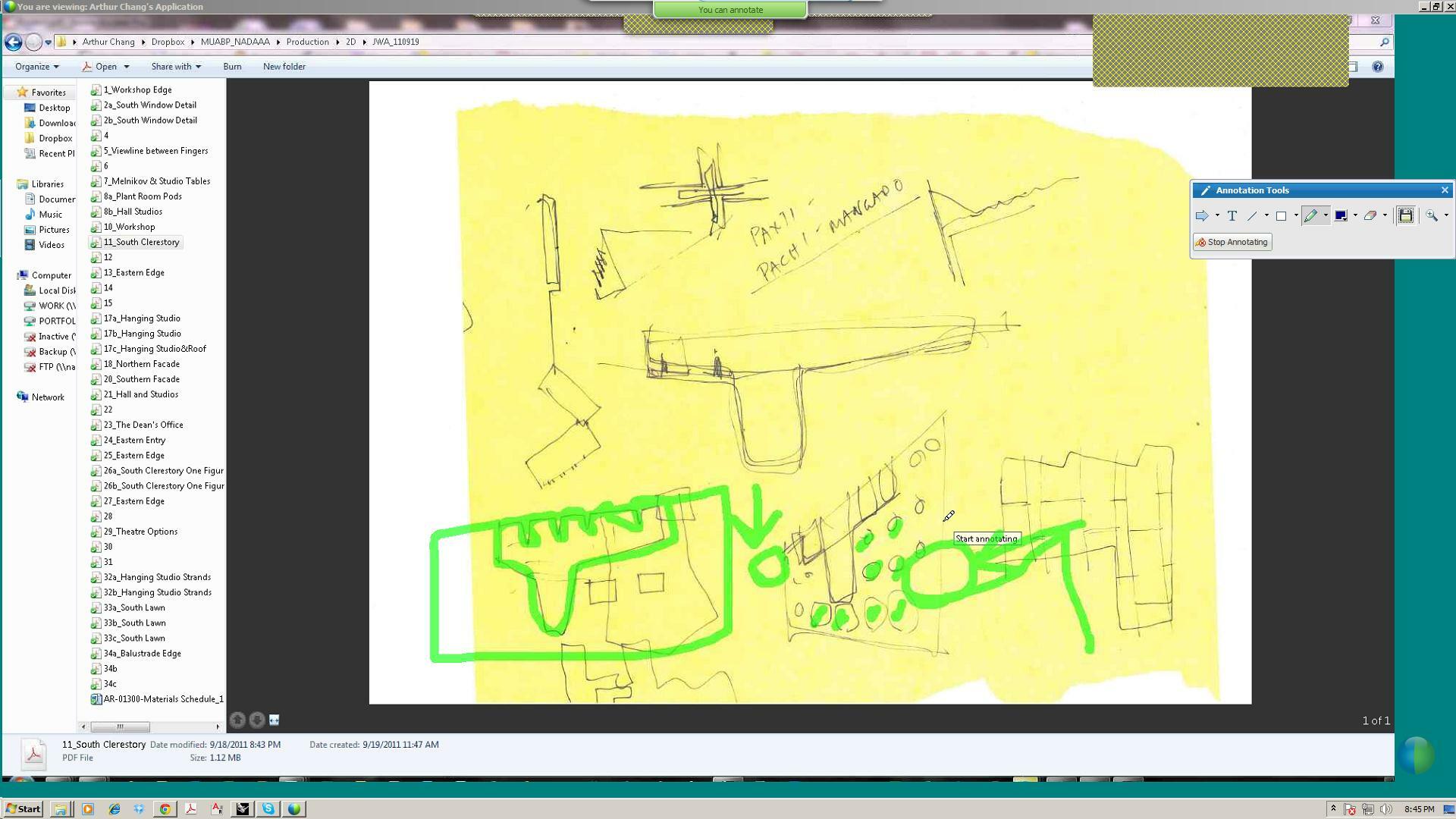Viewport: 1456px width, 819px height.
Task: Expand the highlighter tool dropdown arrow
Action: click(1325, 216)
